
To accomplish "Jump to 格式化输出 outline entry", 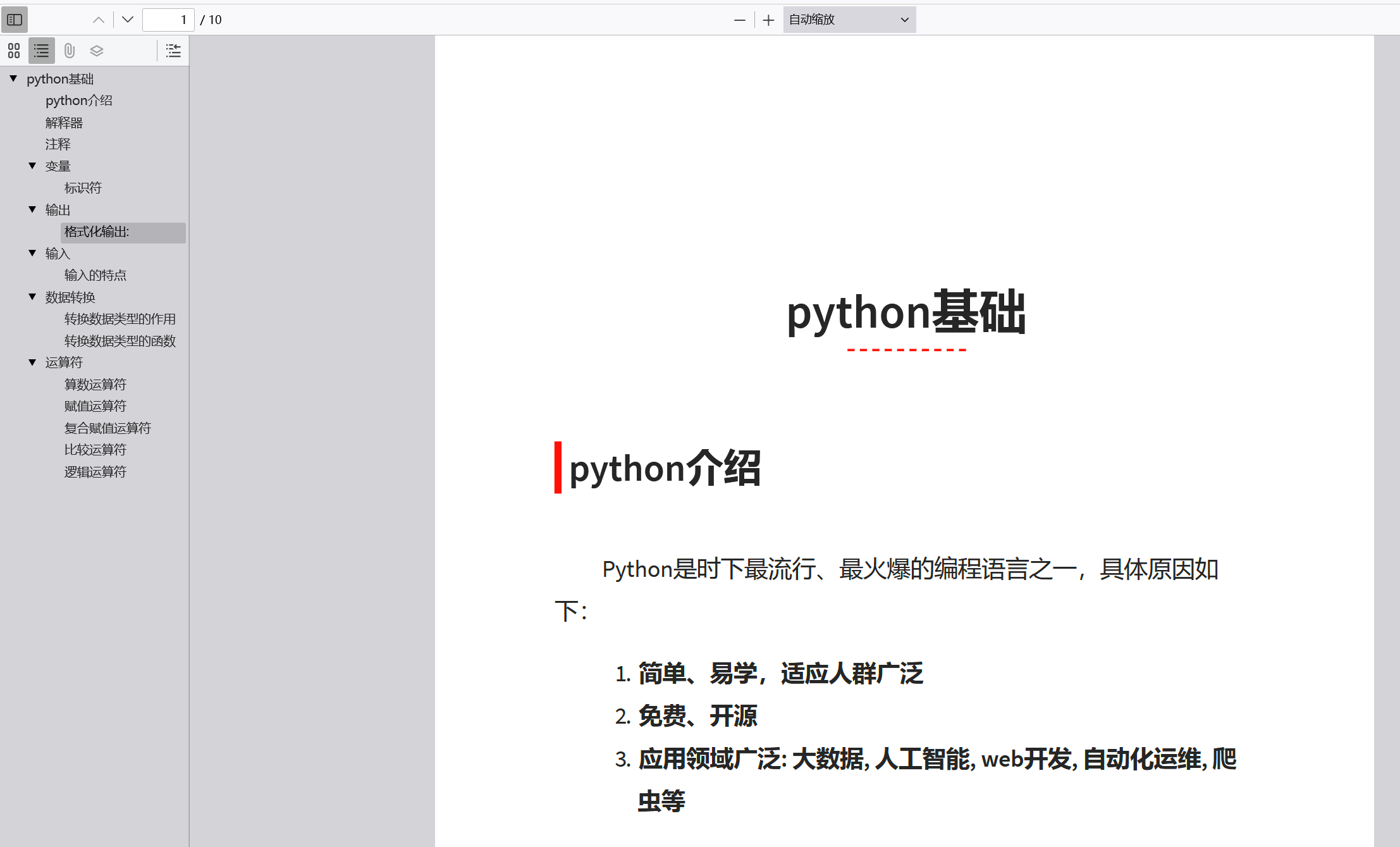I will click(x=97, y=232).
